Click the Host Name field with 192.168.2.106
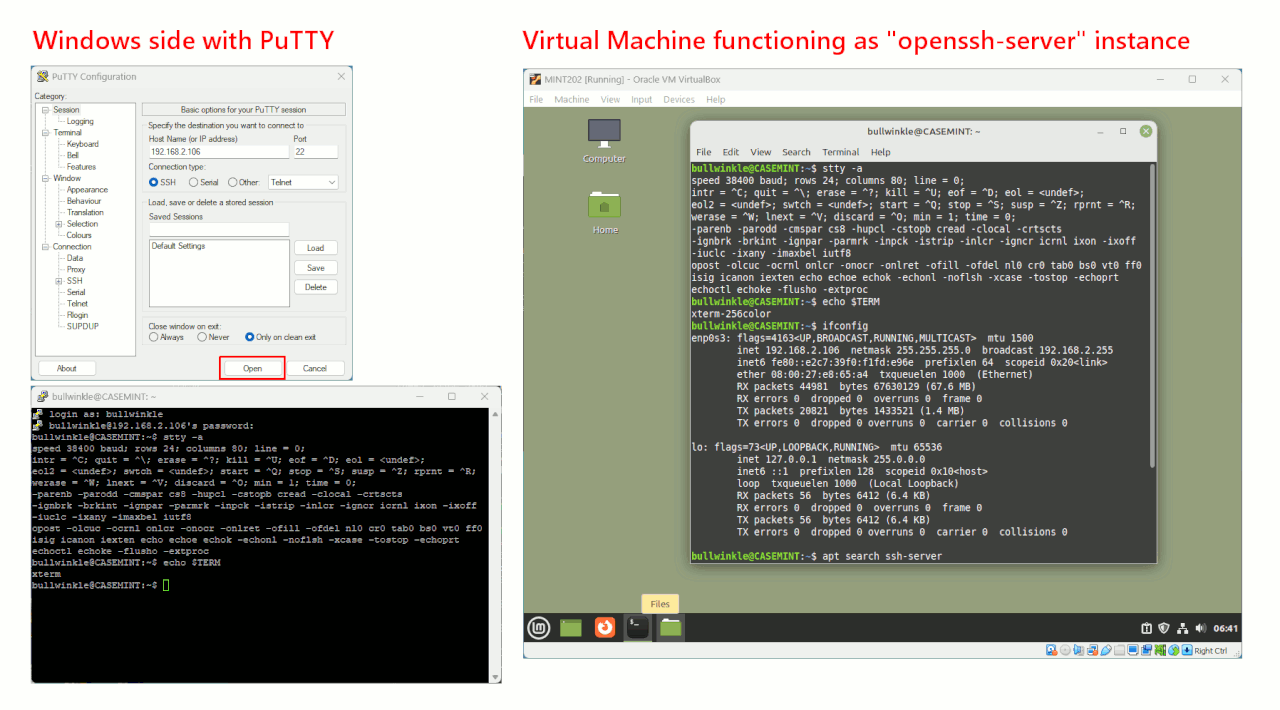Viewport: 1280px width, 710px height. point(218,152)
